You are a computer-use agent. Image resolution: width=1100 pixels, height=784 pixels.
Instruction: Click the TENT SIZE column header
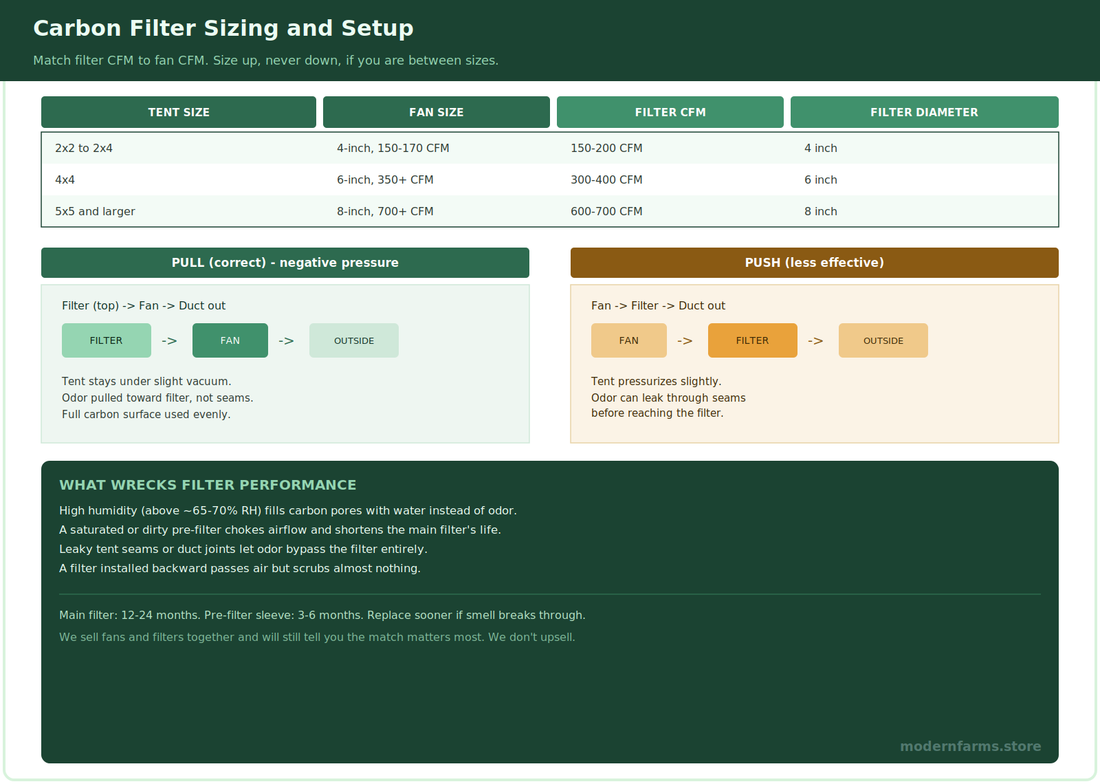click(178, 112)
